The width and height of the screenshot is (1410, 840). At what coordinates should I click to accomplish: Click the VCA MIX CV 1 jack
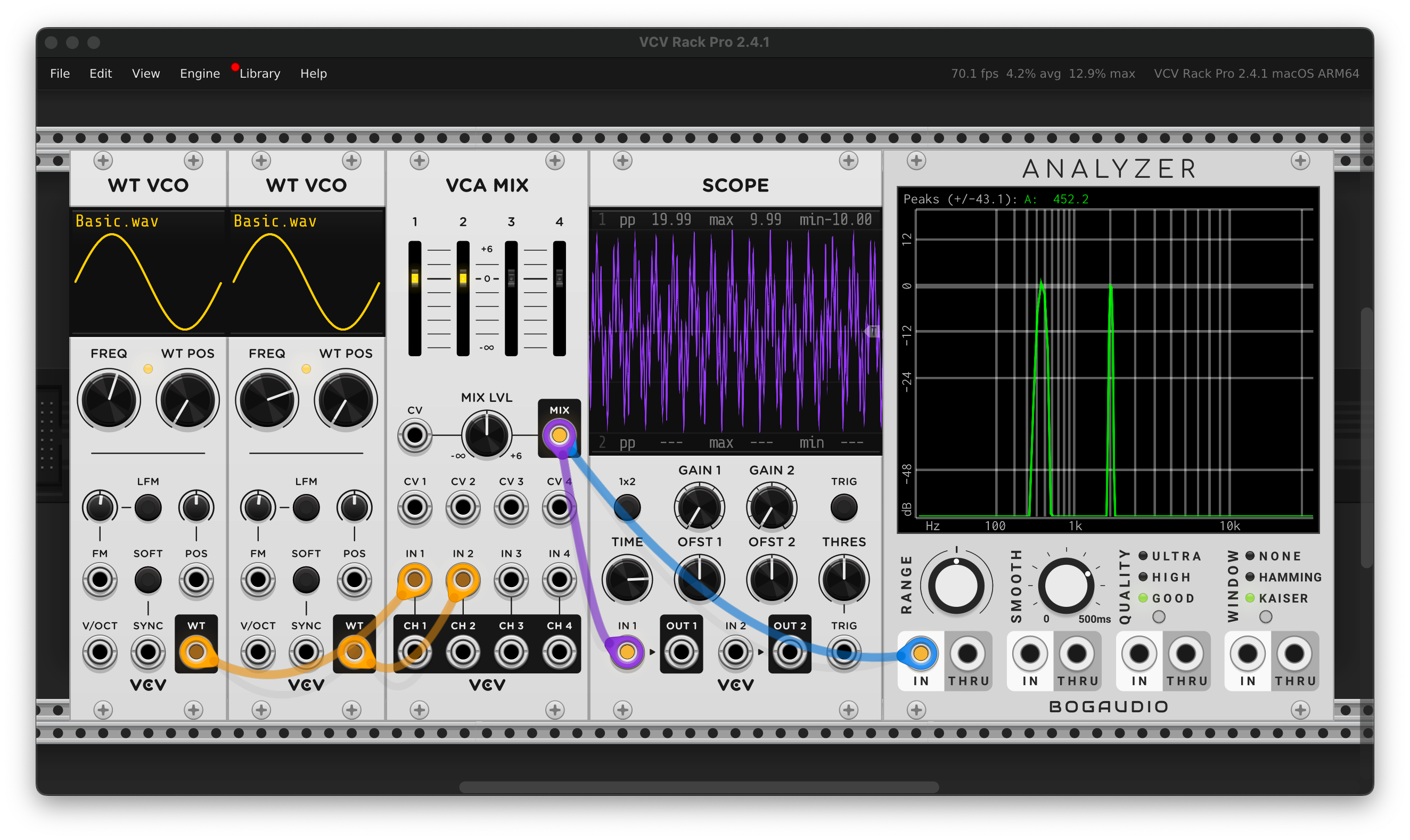click(x=415, y=507)
